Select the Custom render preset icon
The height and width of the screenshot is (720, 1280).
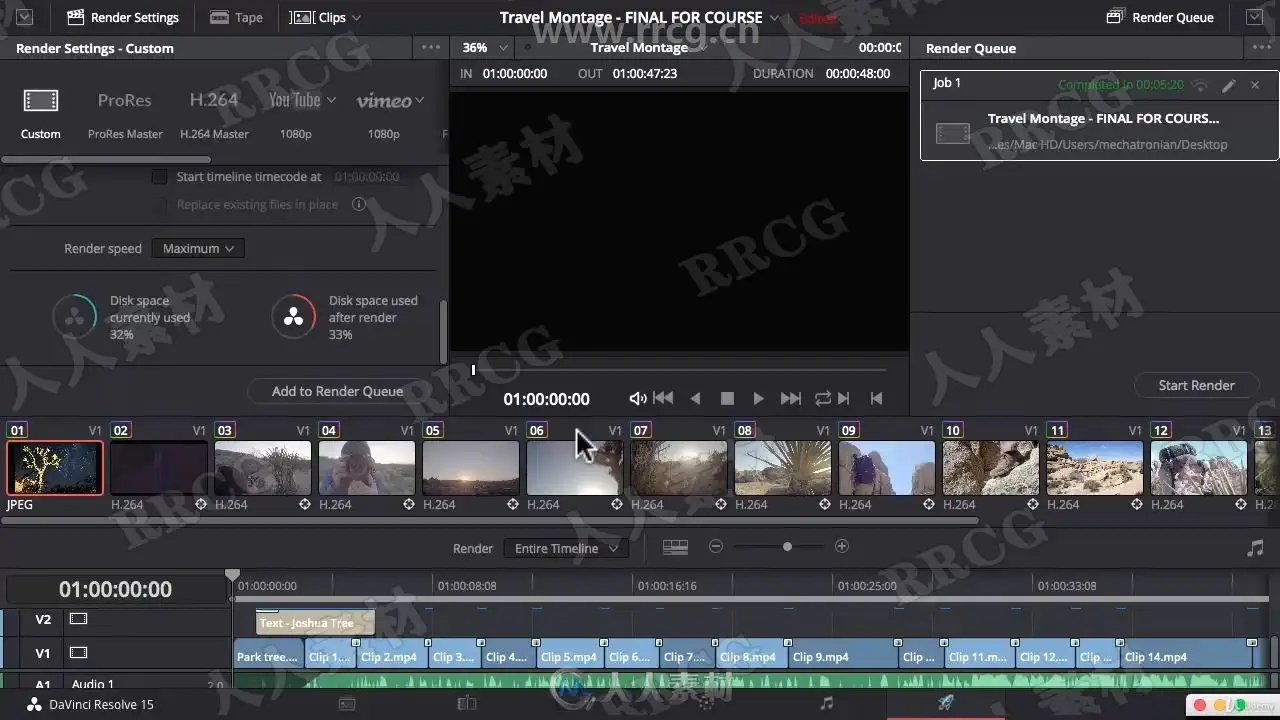(41, 100)
